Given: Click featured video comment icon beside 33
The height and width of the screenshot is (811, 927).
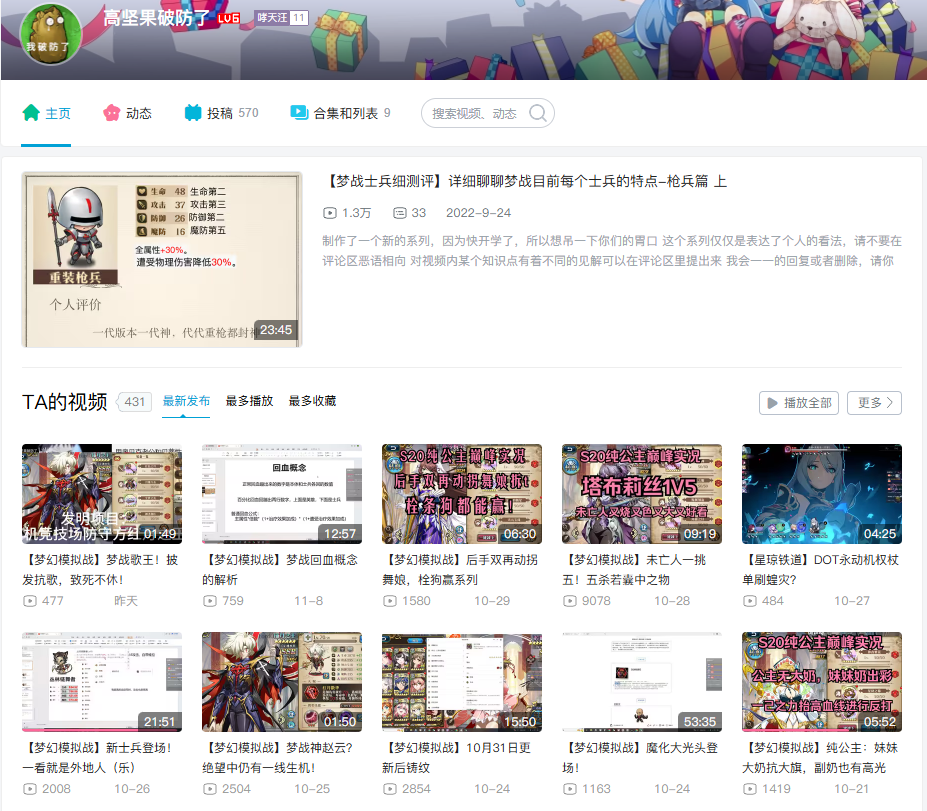Looking at the screenshot, I should pyautogui.click(x=400, y=213).
